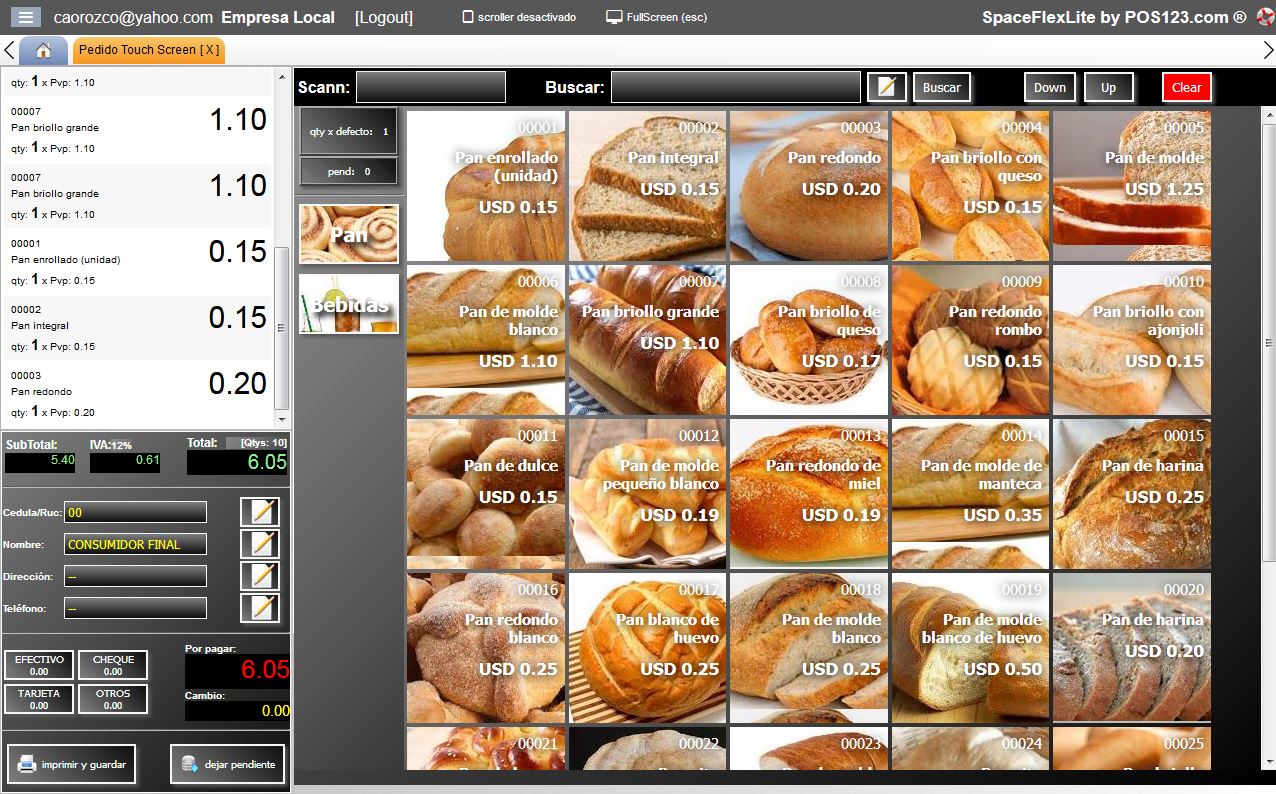Open the pend pending orders button
1276x794 pixels.
[349, 171]
